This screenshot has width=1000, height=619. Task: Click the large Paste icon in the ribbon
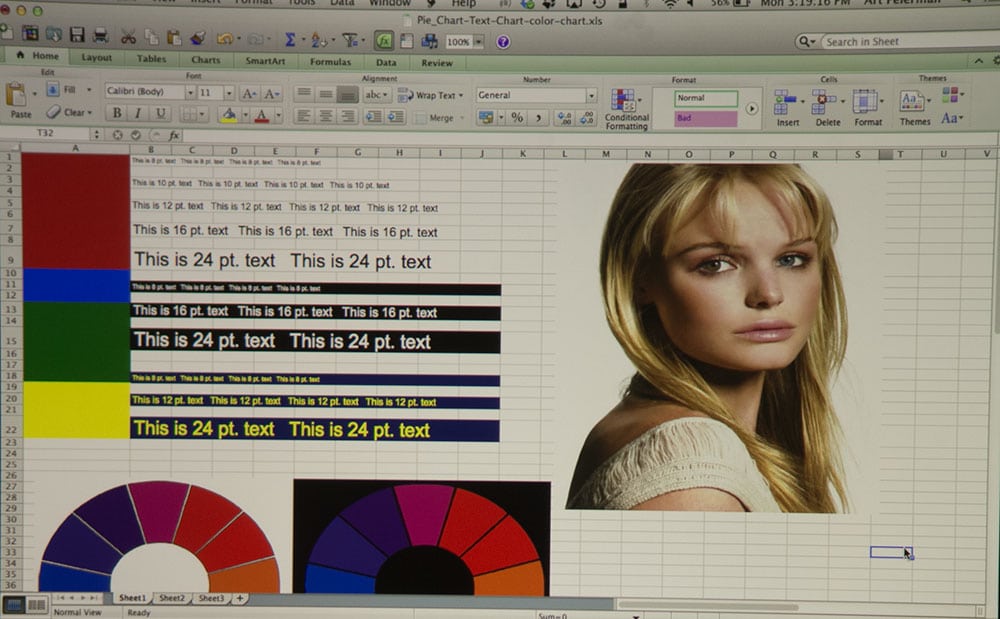pos(17,96)
